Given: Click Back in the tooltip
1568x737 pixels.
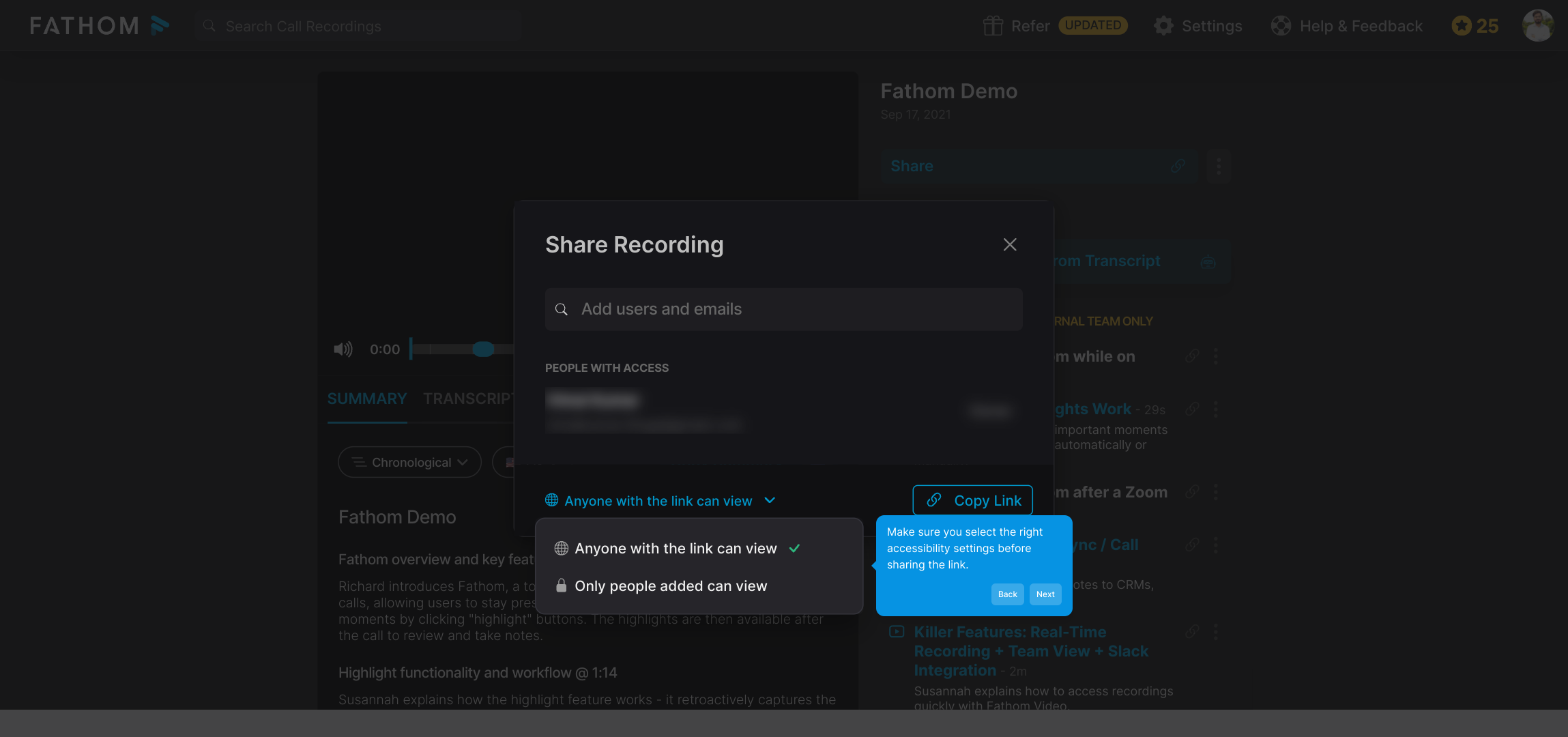Looking at the screenshot, I should click(1007, 594).
